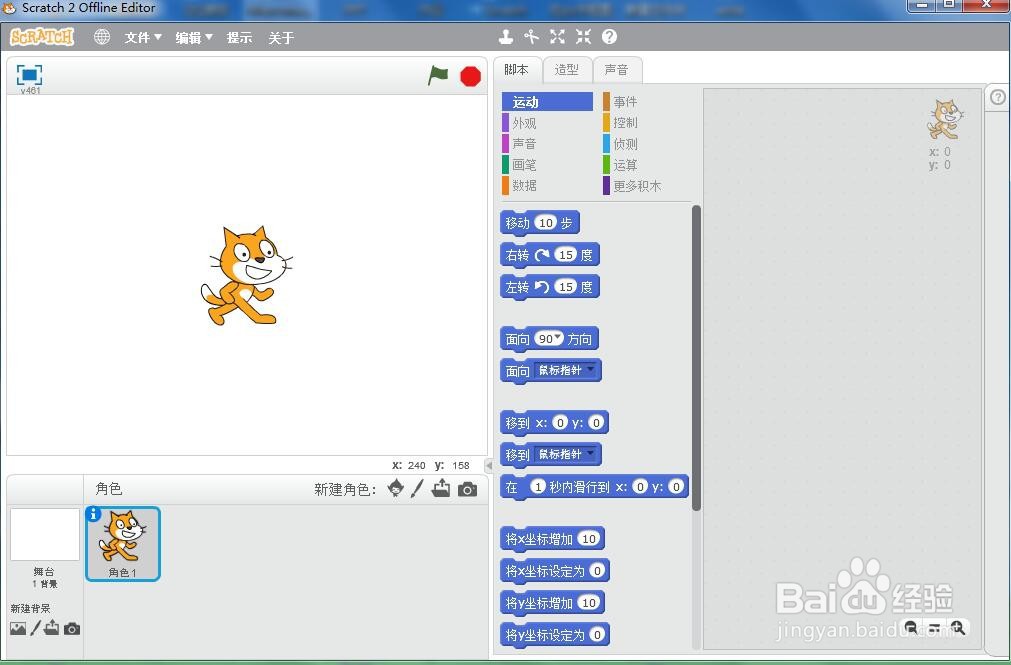Viewport: 1011px width, 665px height.
Task: Switch to the 造型 tab
Action: pyautogui.click(x=567, y=70)
